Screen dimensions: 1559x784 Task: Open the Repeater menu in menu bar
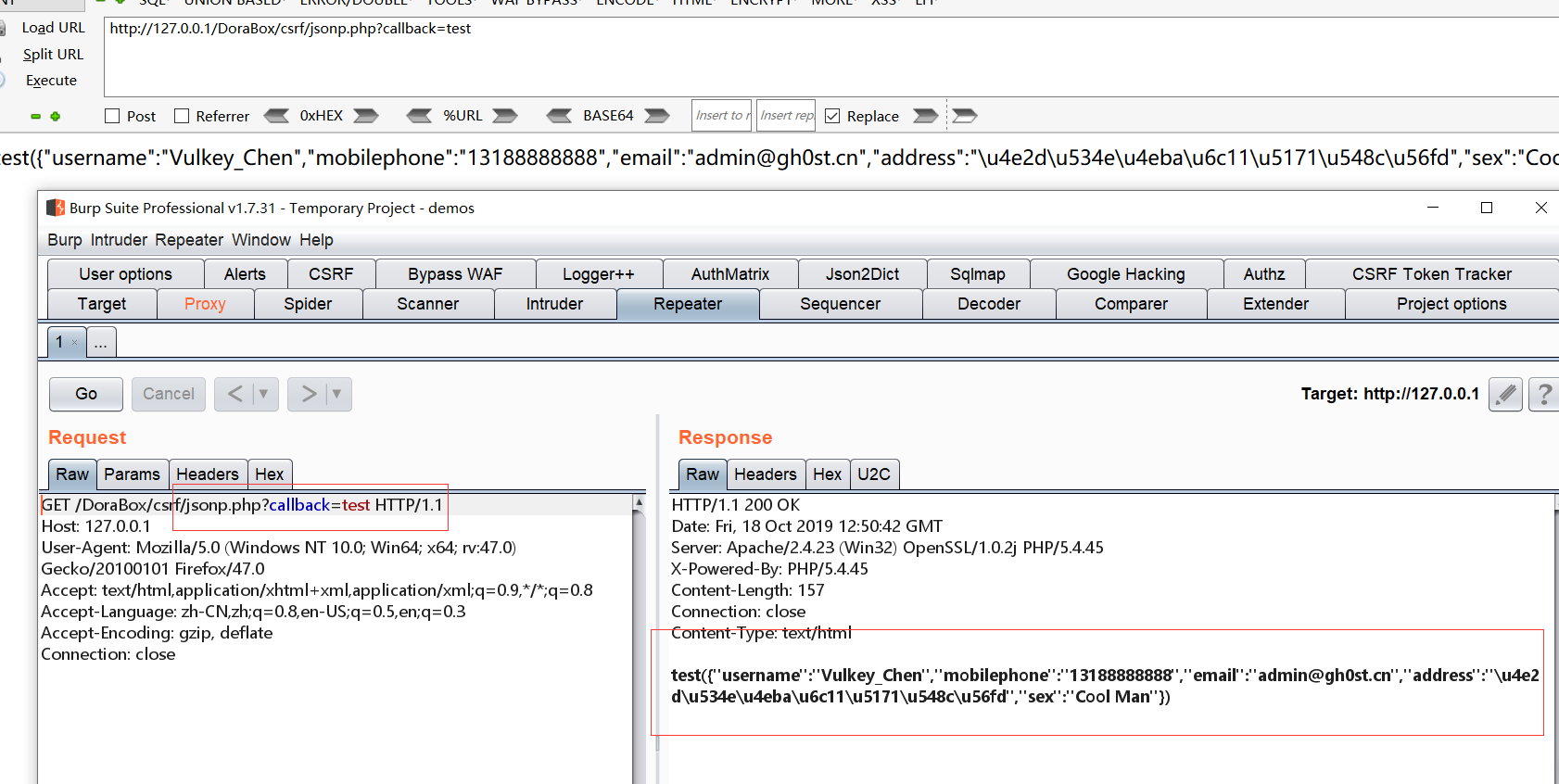point(189,240)
